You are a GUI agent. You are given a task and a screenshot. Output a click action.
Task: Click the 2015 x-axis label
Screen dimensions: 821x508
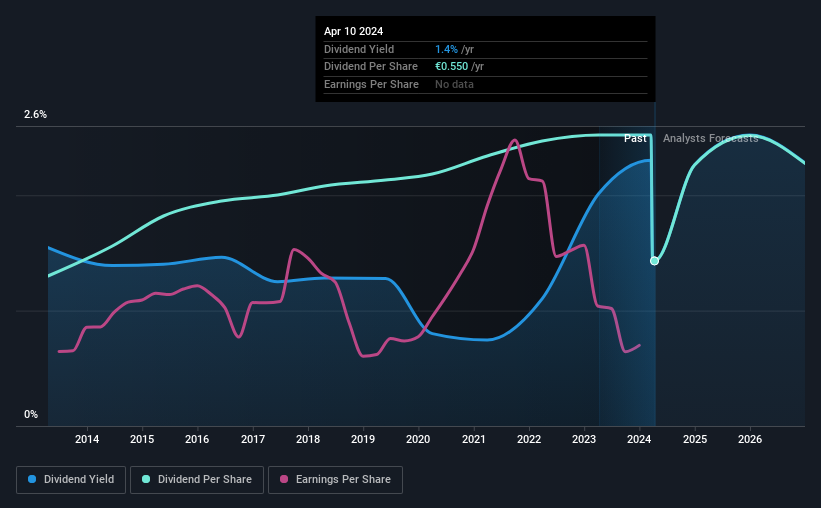[x=142, y=439]
